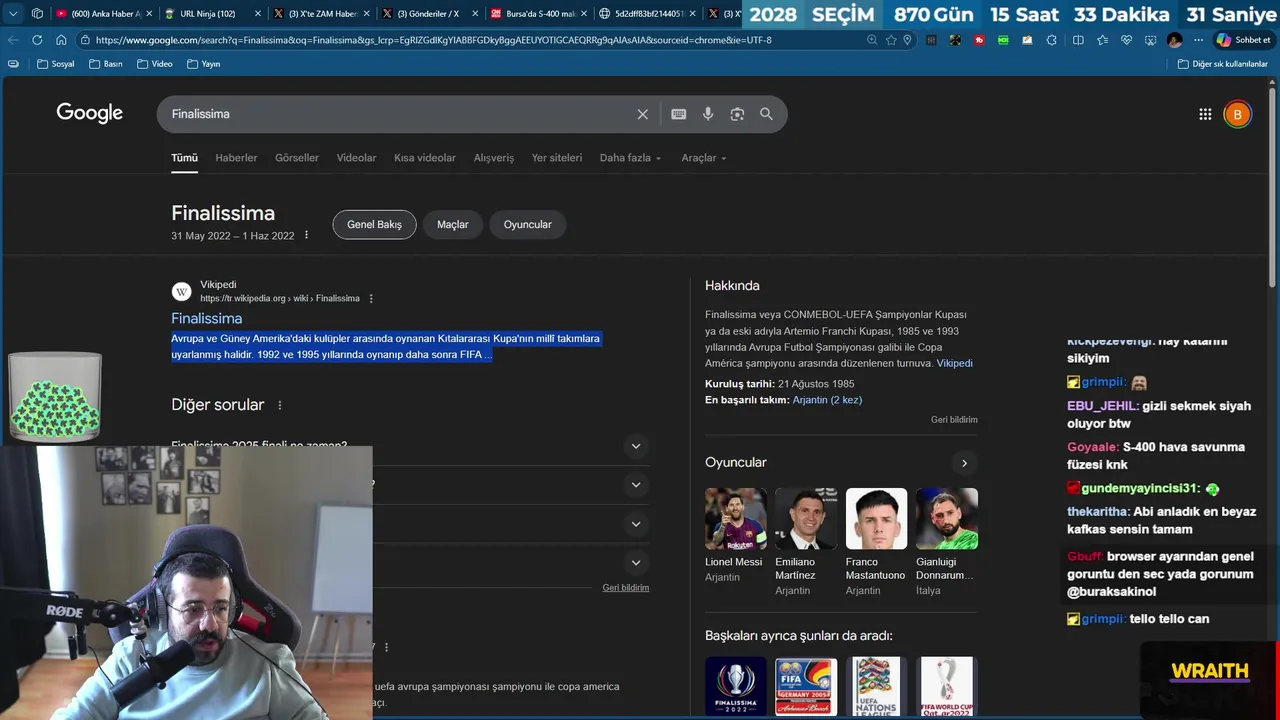Image resolution: width=1280 pixels, height=720 pixels.
Task: Click the Genel Bakış chip
Action: tap(374, 225)
